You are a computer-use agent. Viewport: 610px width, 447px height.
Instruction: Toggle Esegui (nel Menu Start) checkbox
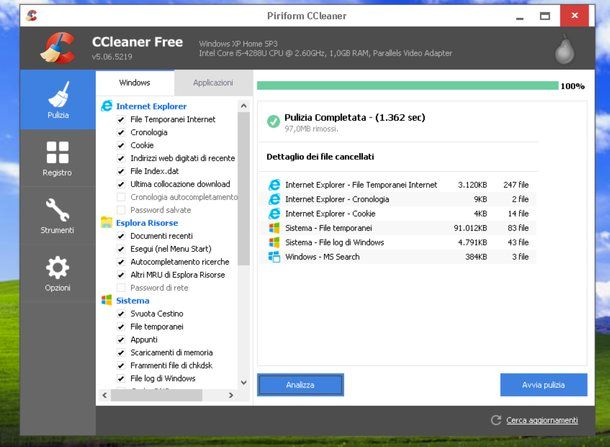point(121,249)
